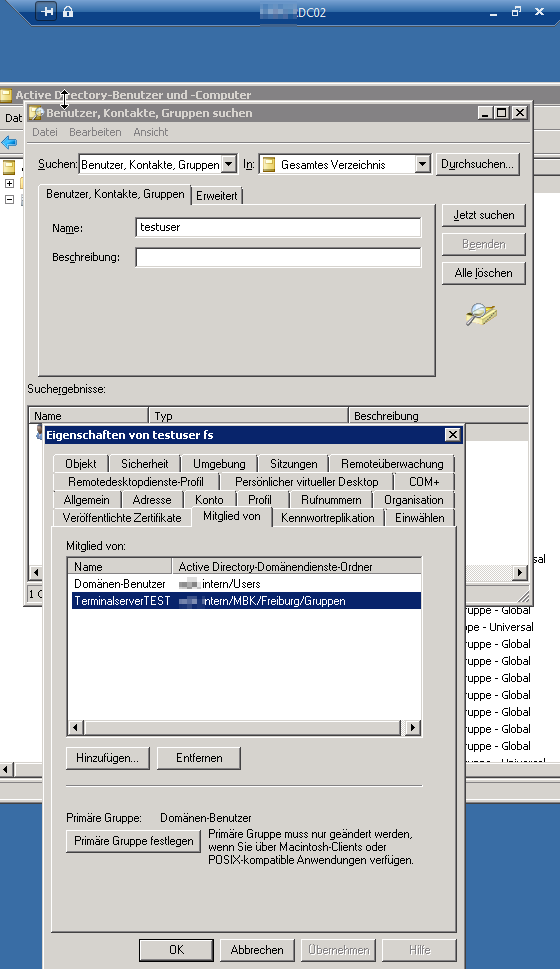Click Alle löschen to clear search

click(x=484, y=273)
